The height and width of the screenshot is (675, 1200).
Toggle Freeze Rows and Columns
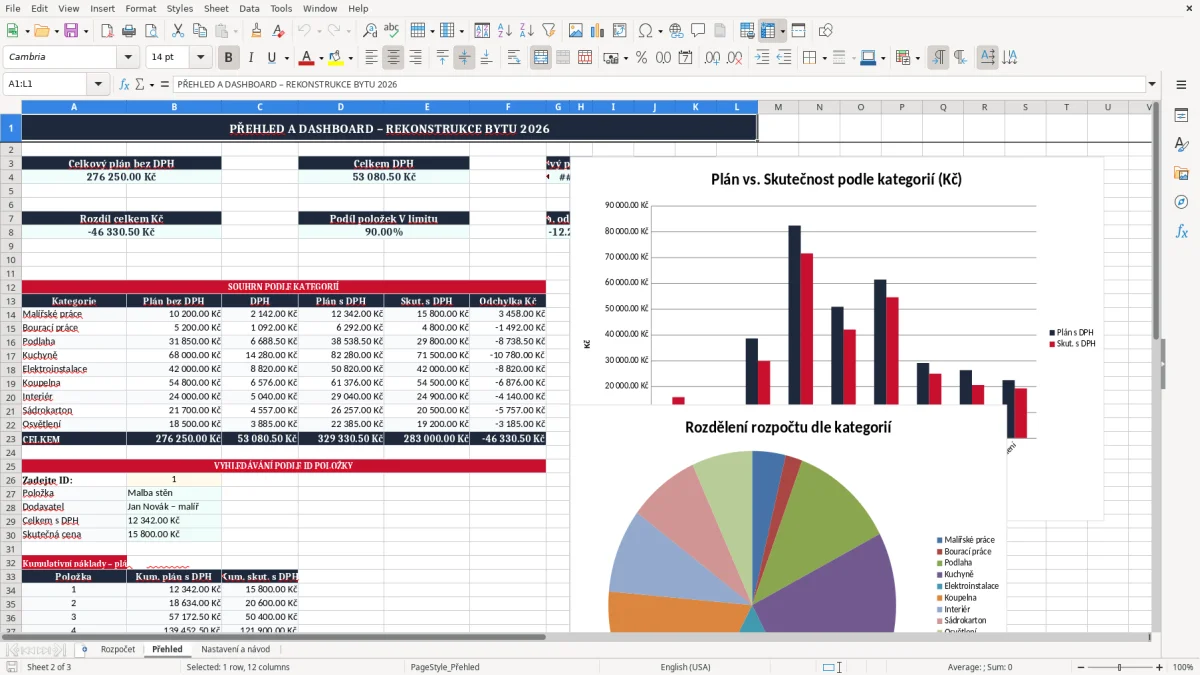pos(768,31)
